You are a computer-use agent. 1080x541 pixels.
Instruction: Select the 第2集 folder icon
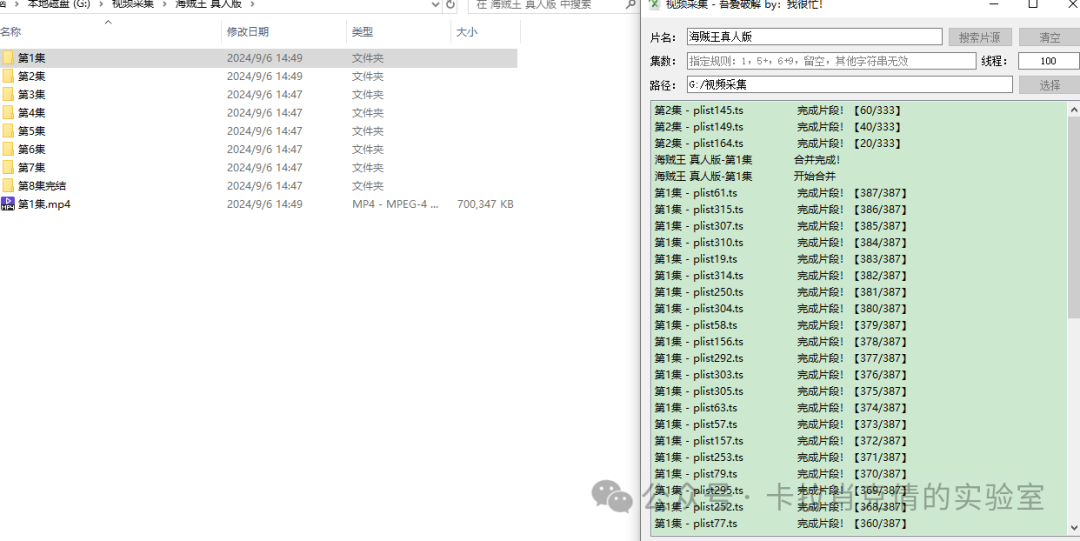click(8, 76)
